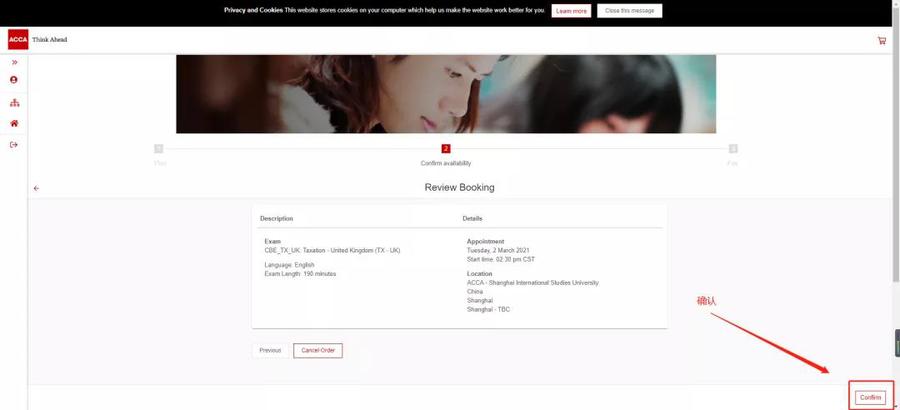Expand the sidebar with the double-chevron icon
The height and width of the screenshot is (410, 900).
14,62
